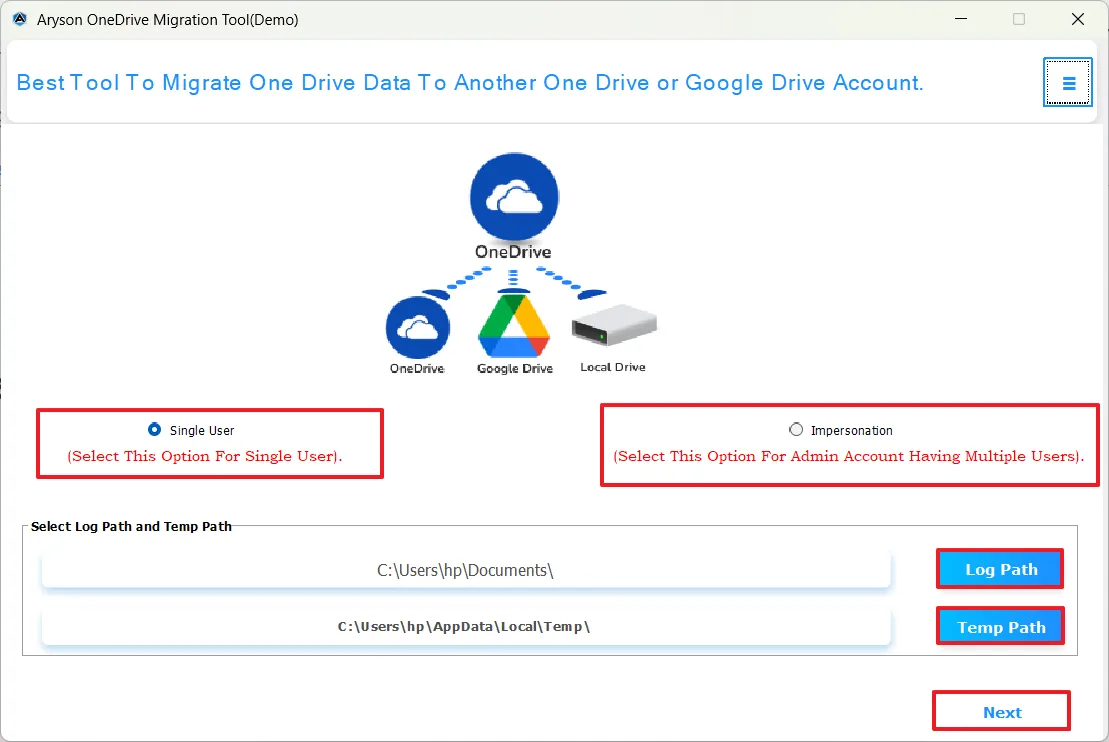Image resolution: width=1109 pixels, height=742 pixels.
Task: Click the Temp Path button
Action: [1000, 627]
